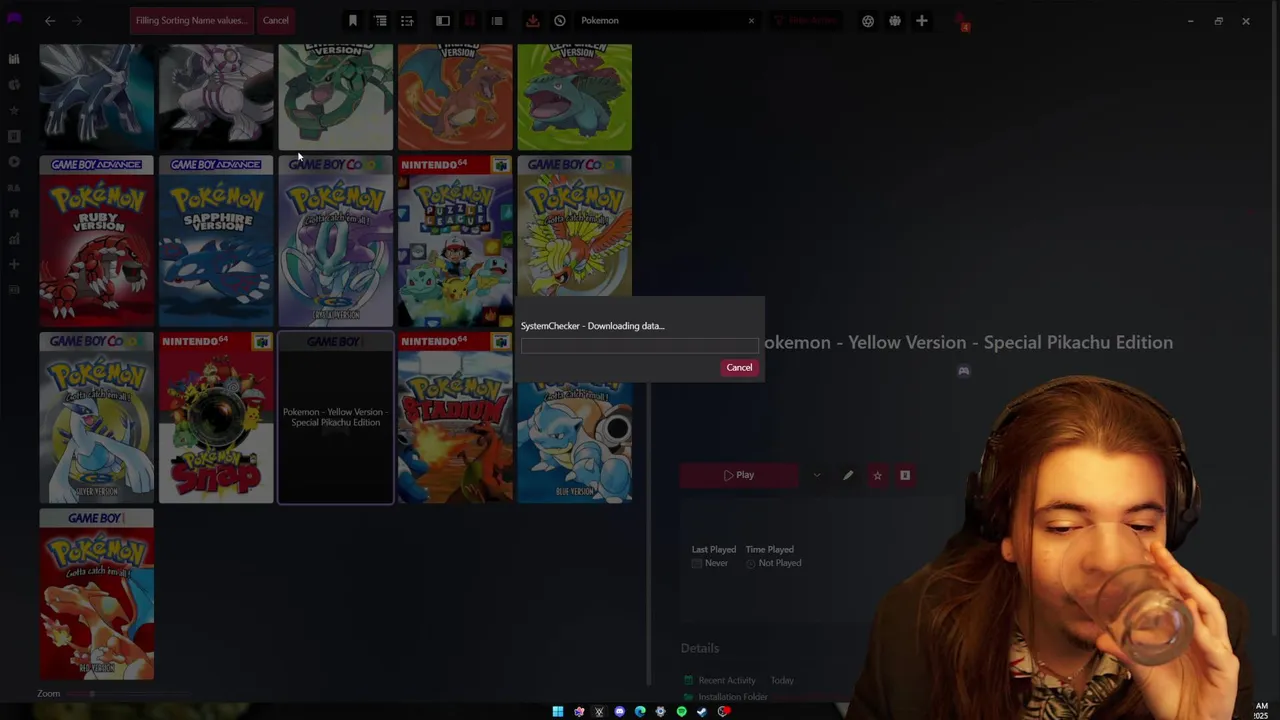The image size is (1280, 720).
Task: Switch to grid view icon
Action: point(469,20)
